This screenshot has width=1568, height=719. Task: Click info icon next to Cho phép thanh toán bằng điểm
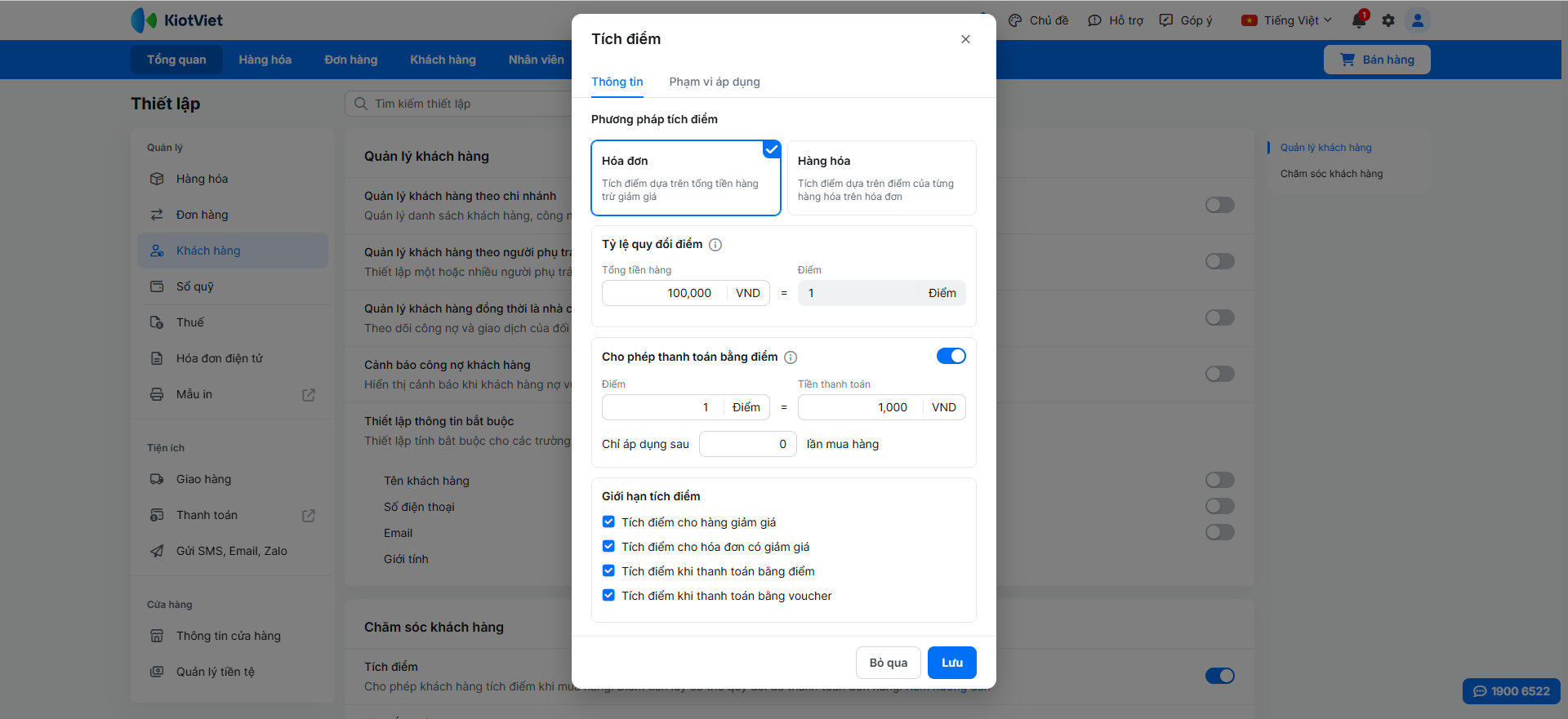791,357
